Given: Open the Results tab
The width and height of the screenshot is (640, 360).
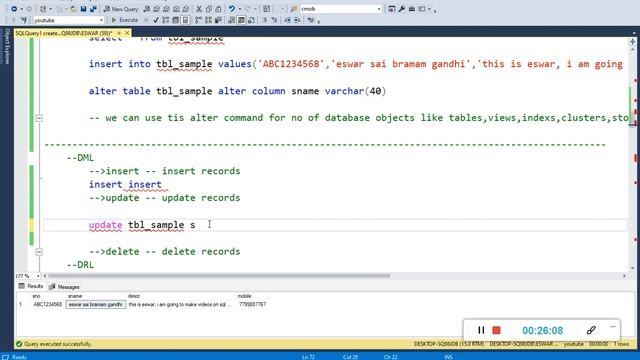Looking at the screenshot, I should [31, 287].
